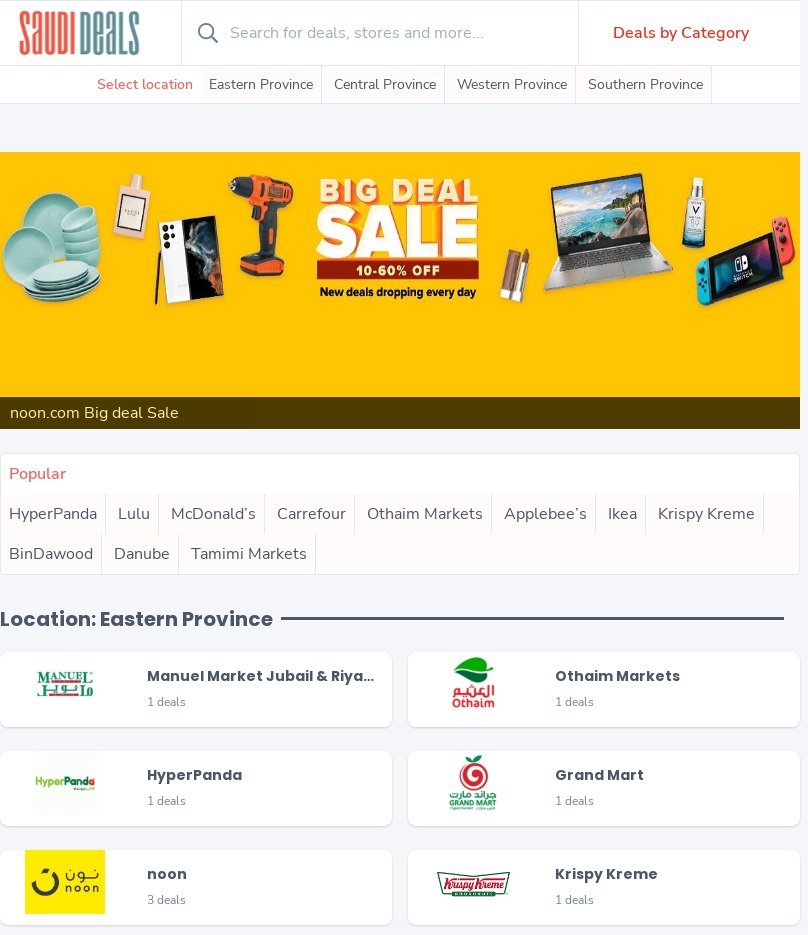The width and height of the screenshot is (808, 935).
Task: Click the SaudiDeals logo
Action: pos(79,33)
